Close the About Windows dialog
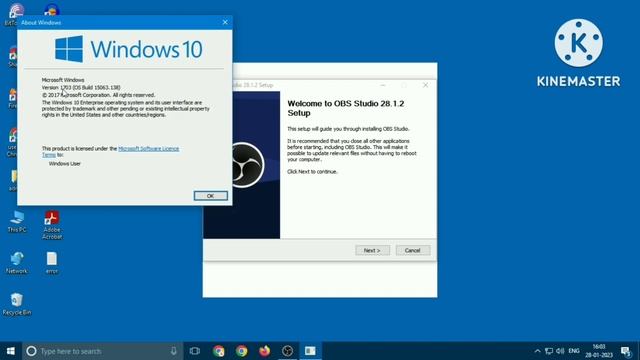 225,22
